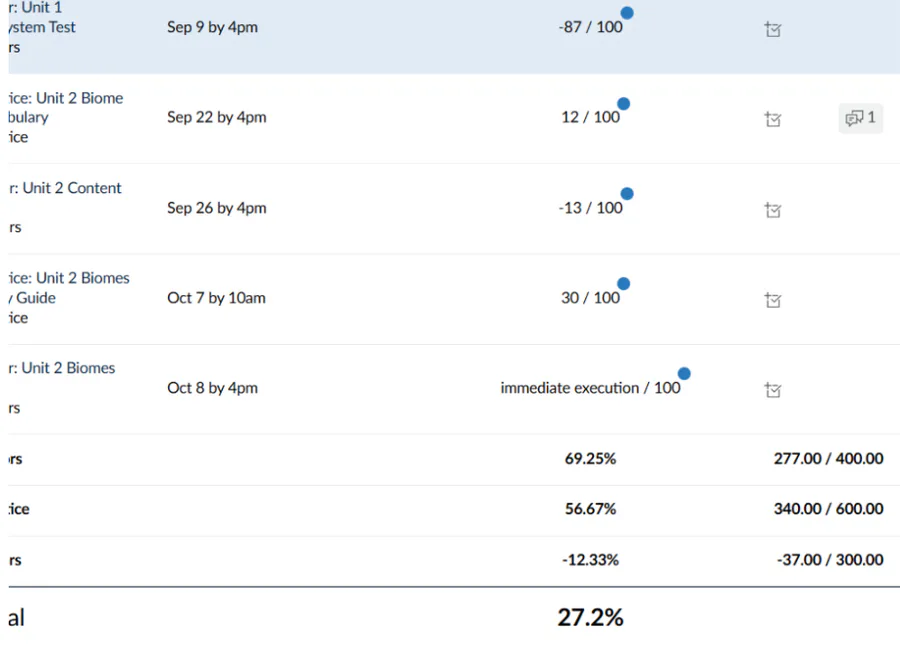Click the 30 / 100 score

(590, 298)
